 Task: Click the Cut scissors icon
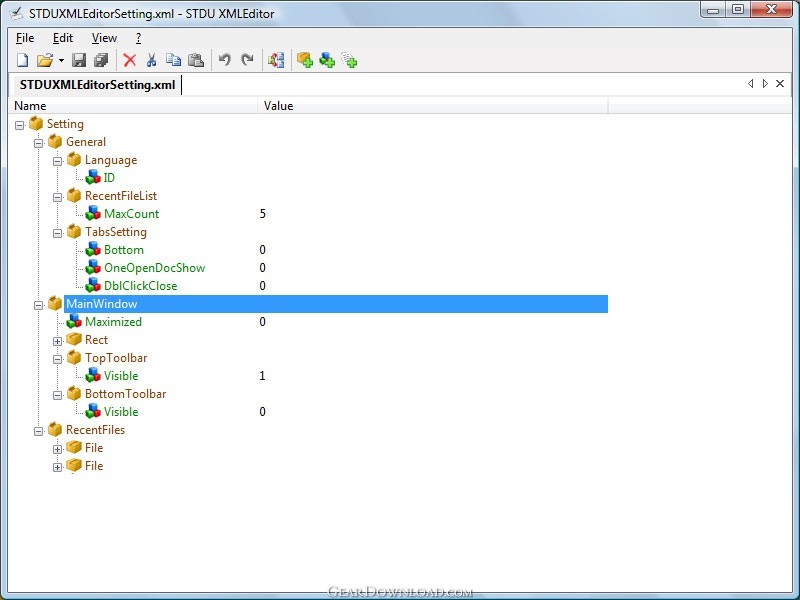click(x=151, y=60)
